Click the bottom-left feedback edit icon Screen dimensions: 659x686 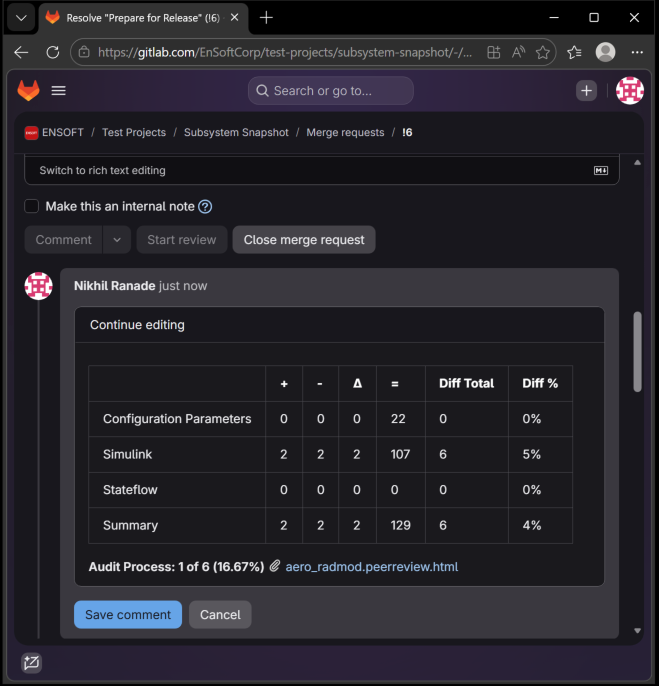[x=32, y=662]
